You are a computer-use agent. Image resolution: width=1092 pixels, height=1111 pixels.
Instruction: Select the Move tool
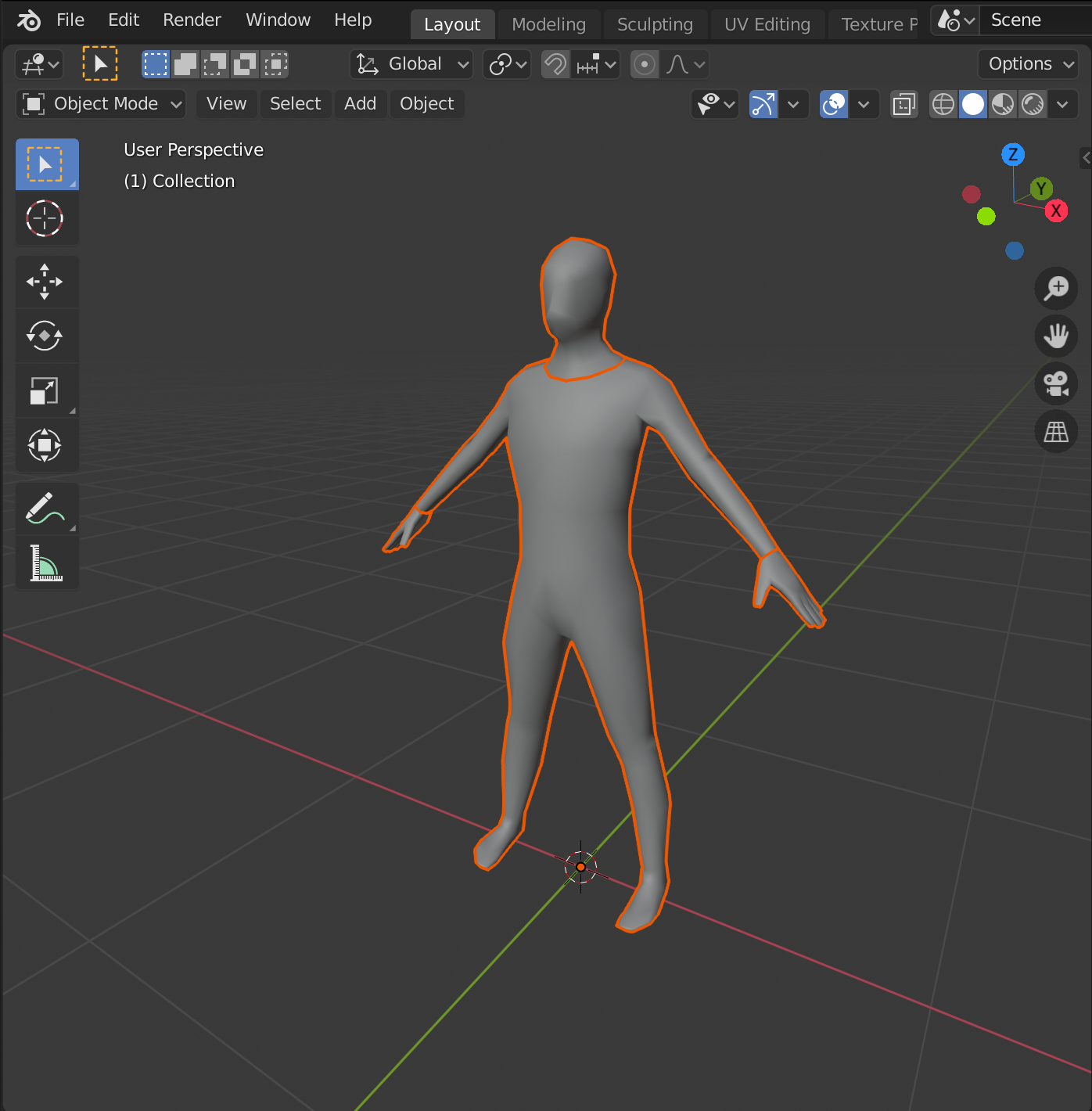pos(45,282)
